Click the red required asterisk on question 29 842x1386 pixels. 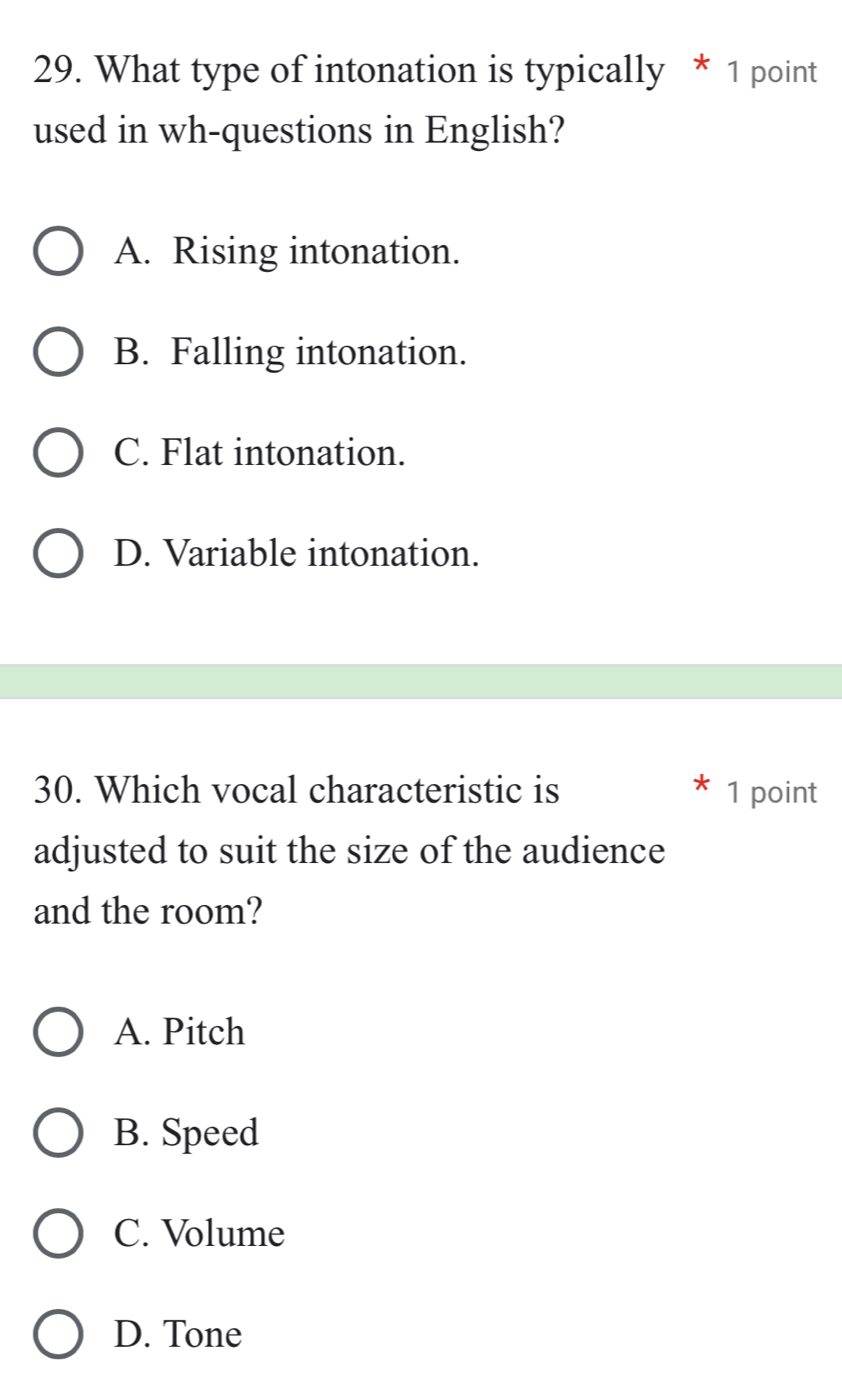699,66
